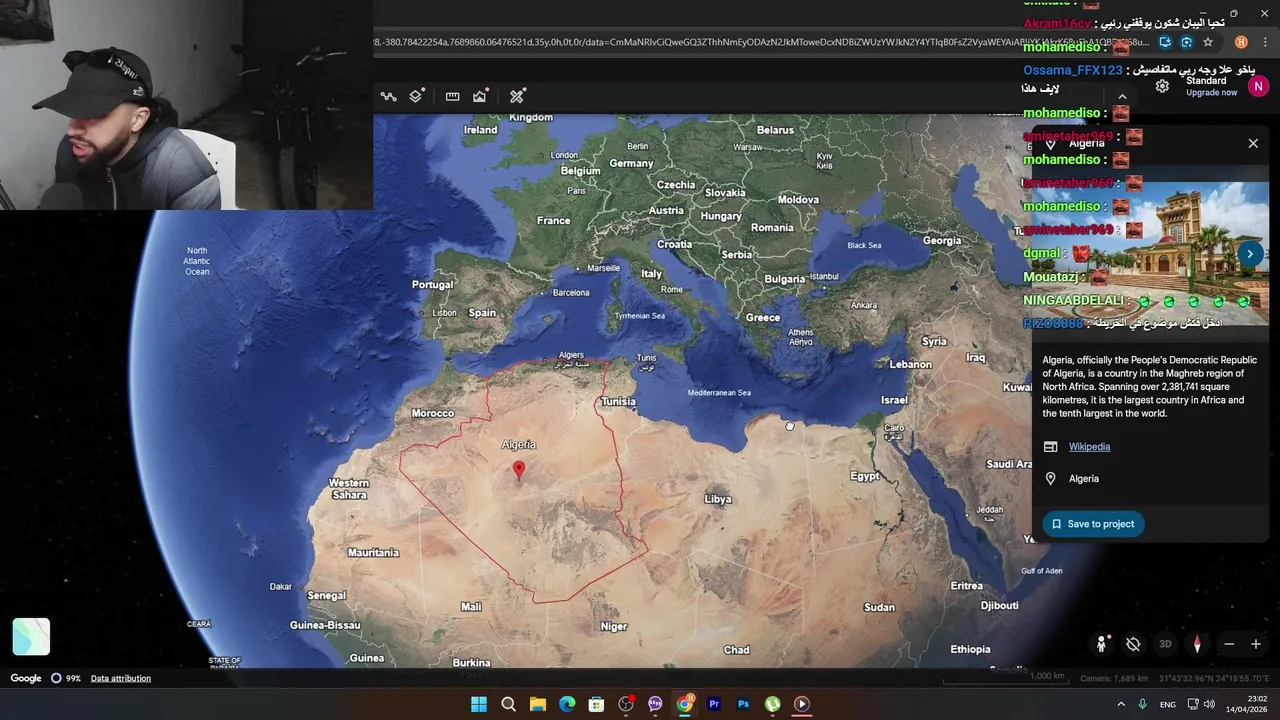The image size is (1280, 720).
Task: Click the Morocco map label
Action: [x=433, y=413]
